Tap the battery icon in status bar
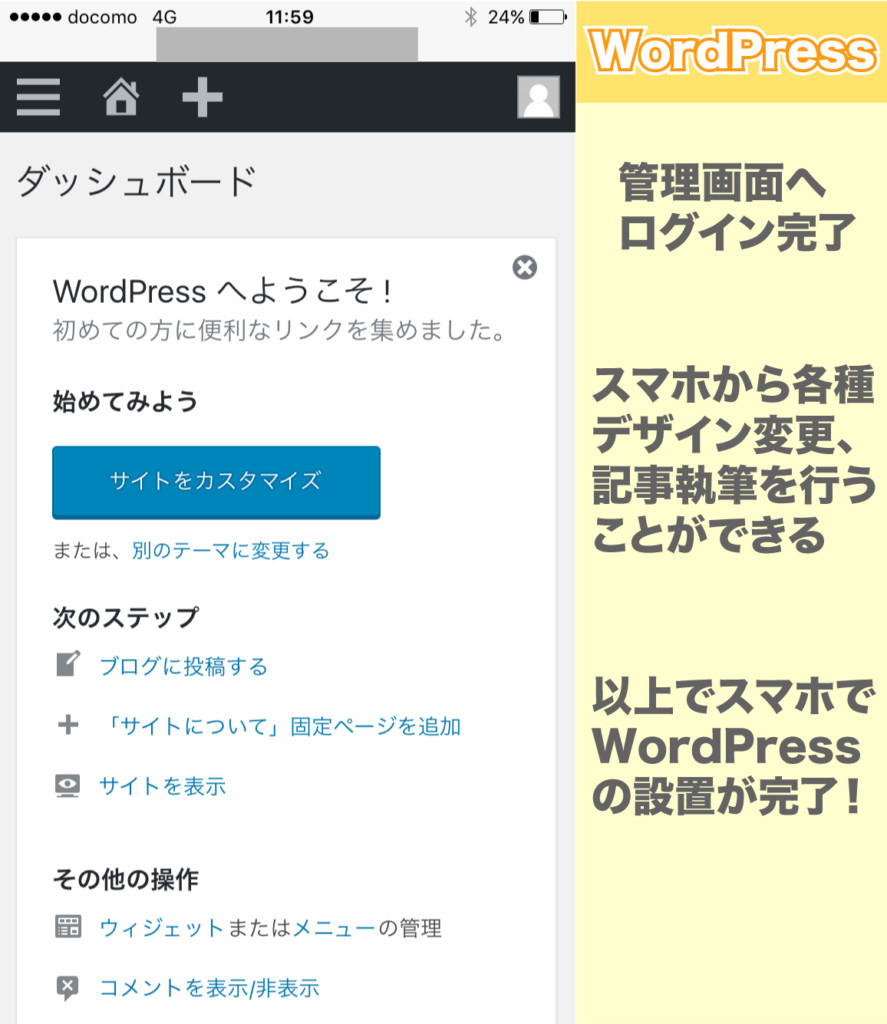Image resolution: width=887 pixels, height=1024 pixels. [x=547, y=17]
